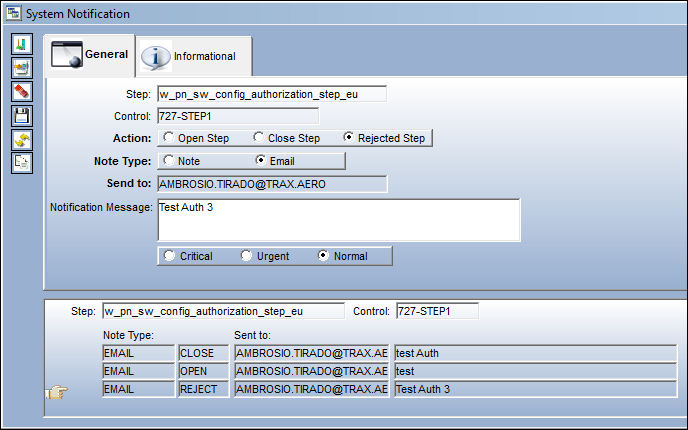Click the 'Notification Message:' label
This screenshot has height=430, width=688.
coord(101,207)
